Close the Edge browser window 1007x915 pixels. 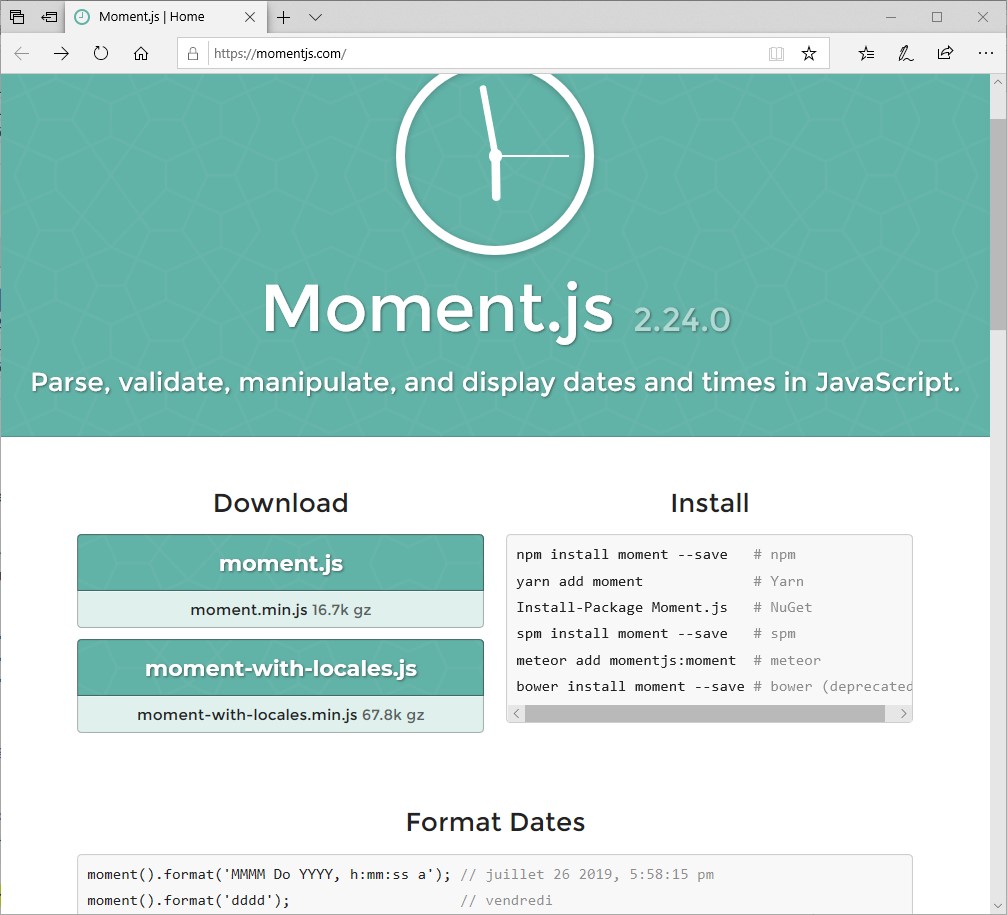(983, 17)
